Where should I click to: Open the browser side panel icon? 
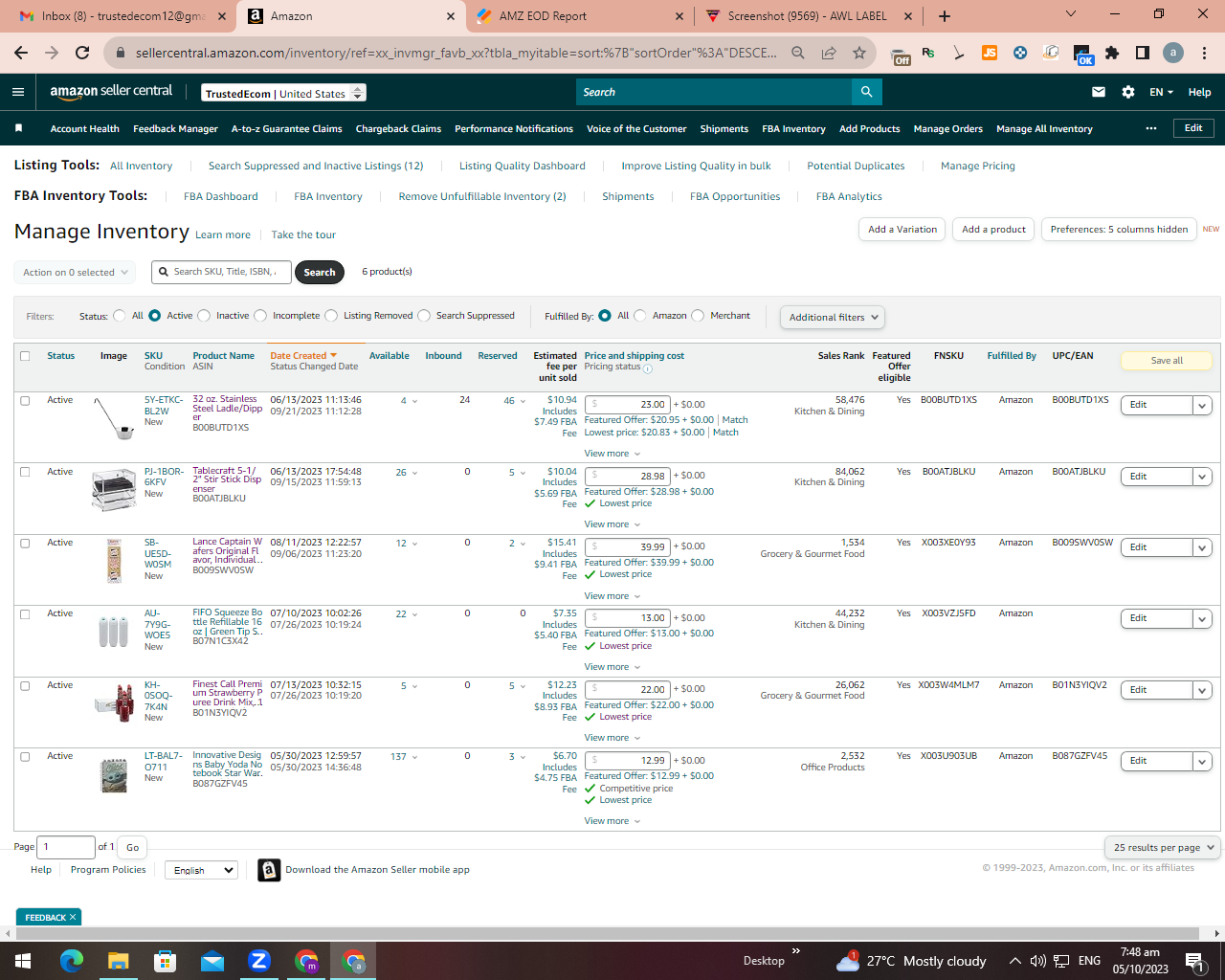point(1143,53)
